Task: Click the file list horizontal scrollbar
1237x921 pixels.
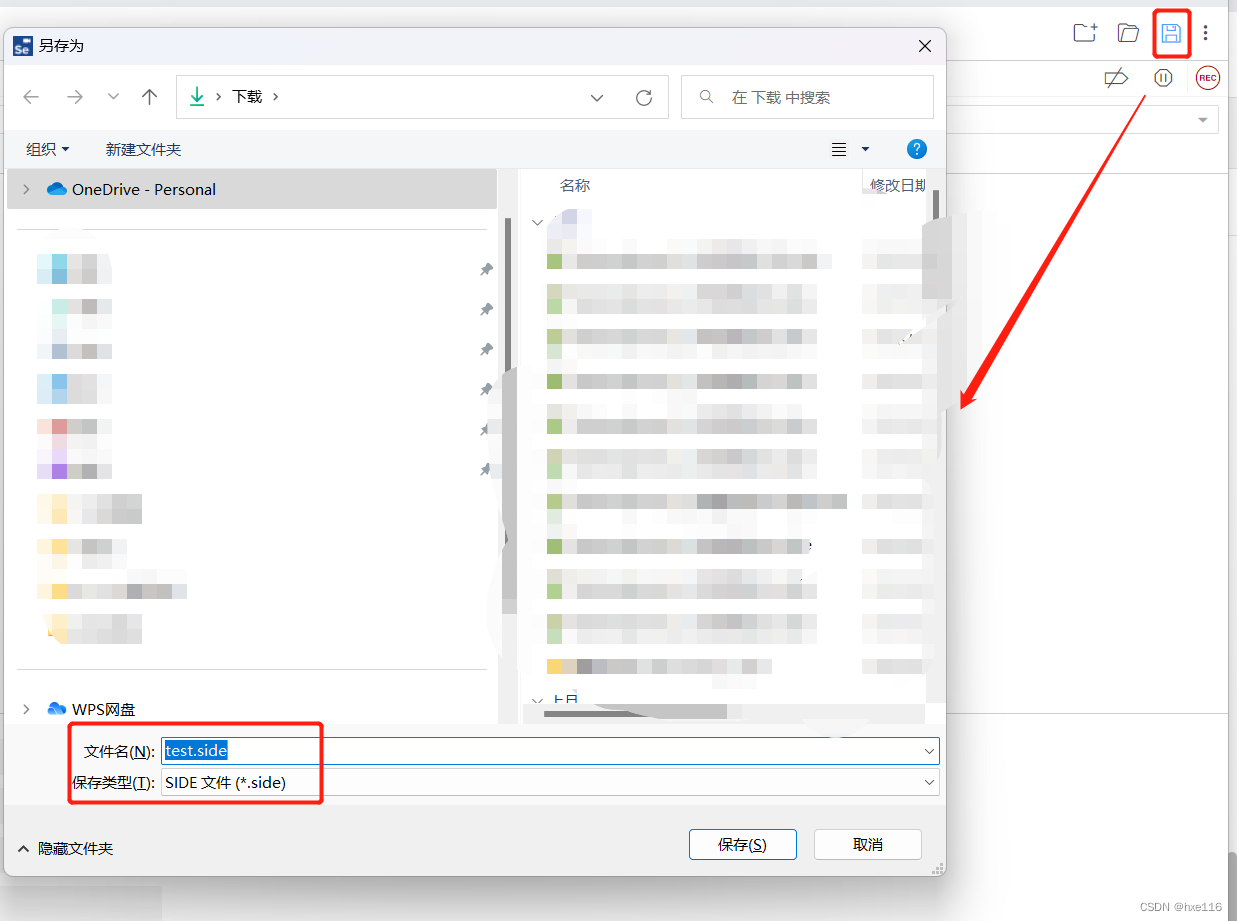Action: [x=635, y=712]
